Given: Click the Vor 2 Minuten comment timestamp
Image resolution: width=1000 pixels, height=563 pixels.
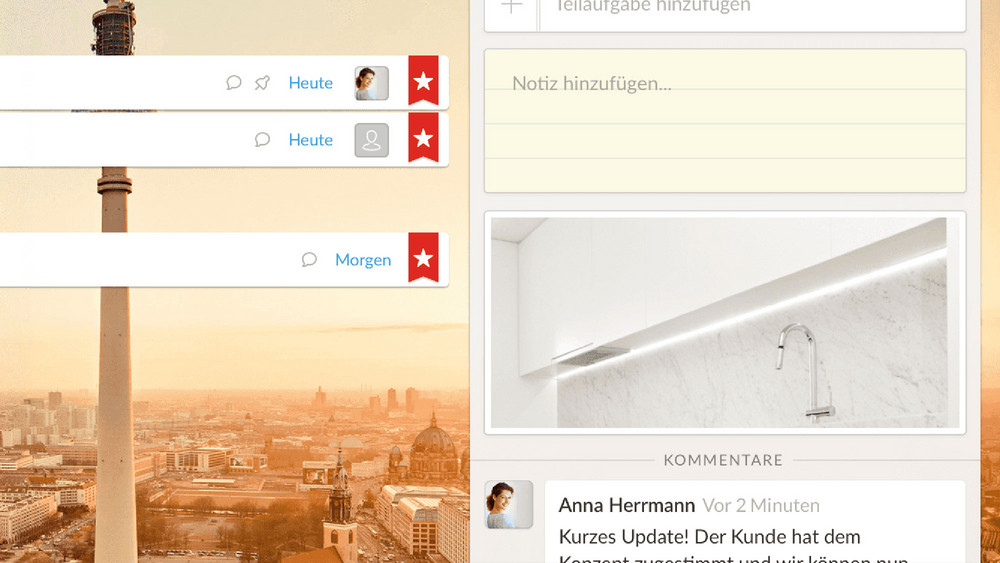Looking at the screenshot, I should pos(761,506).
